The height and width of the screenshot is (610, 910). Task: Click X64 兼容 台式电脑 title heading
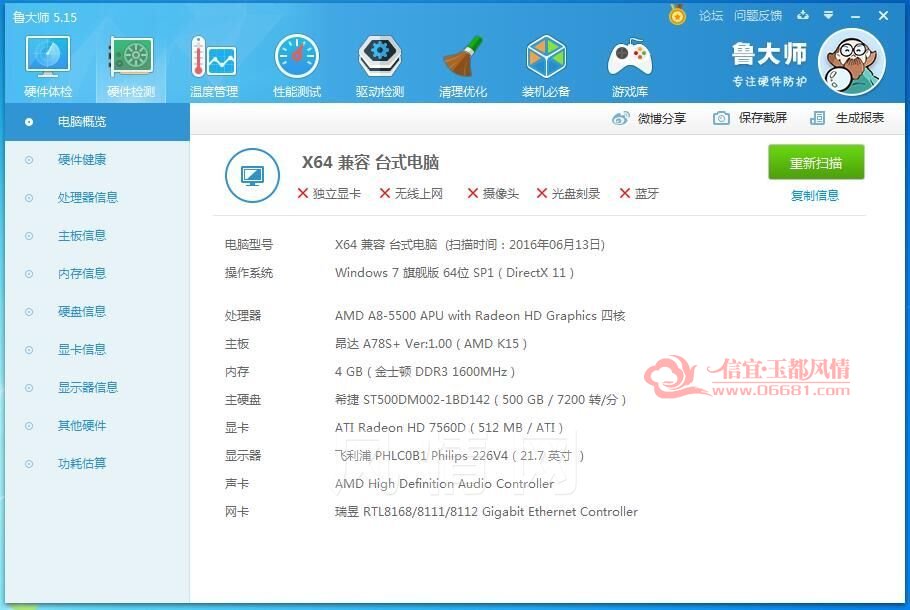[370, 163]
